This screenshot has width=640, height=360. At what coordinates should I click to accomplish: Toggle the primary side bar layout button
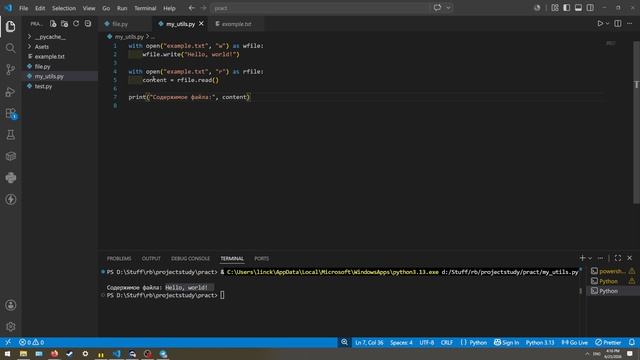(x=567, y=8)
